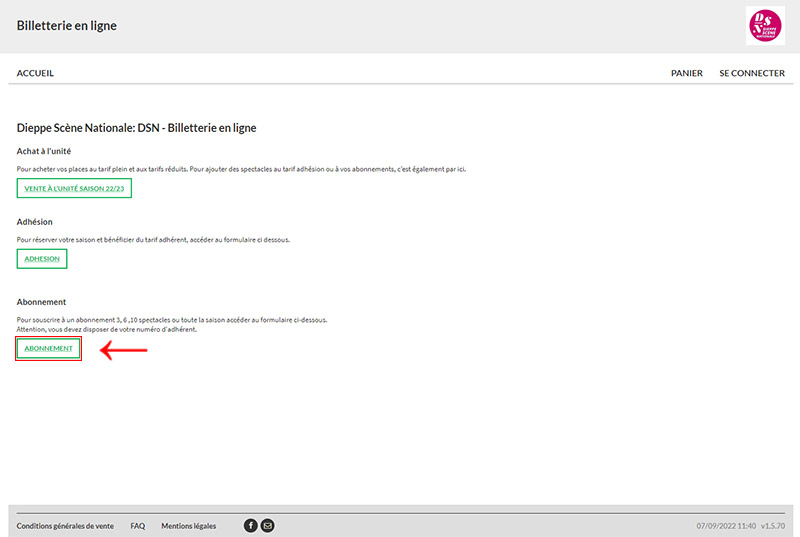
Task: Click the ABONNEMENT button
Action: (48, 348)
